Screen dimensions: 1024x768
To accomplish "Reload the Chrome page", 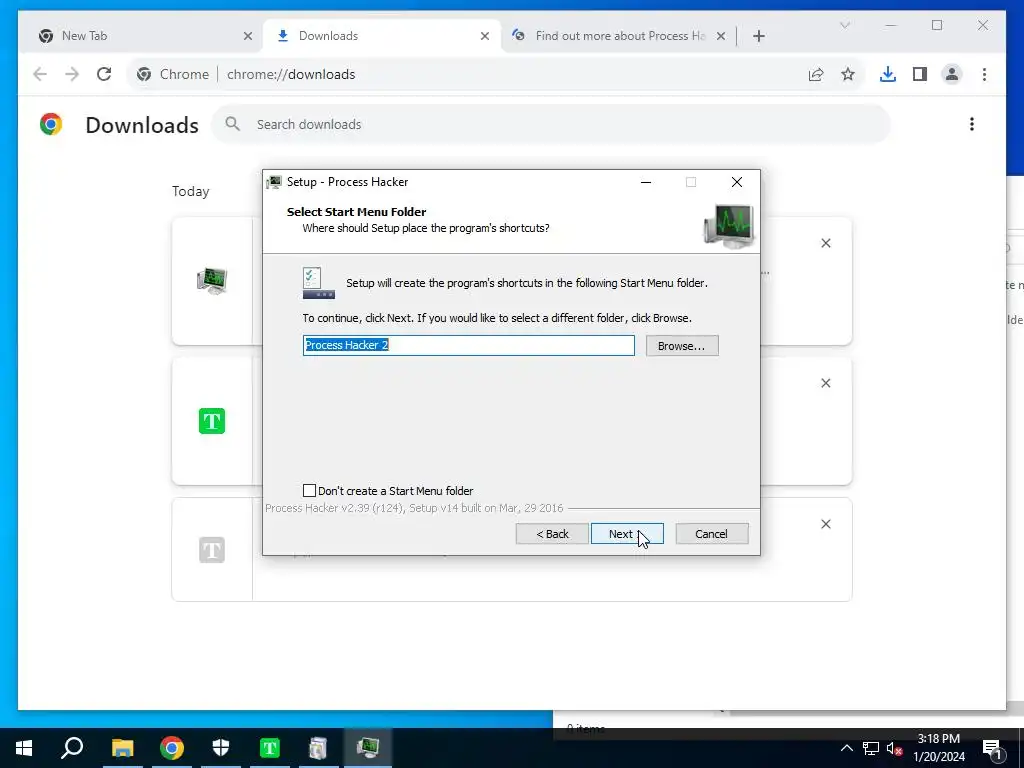I will click(104, 74).
